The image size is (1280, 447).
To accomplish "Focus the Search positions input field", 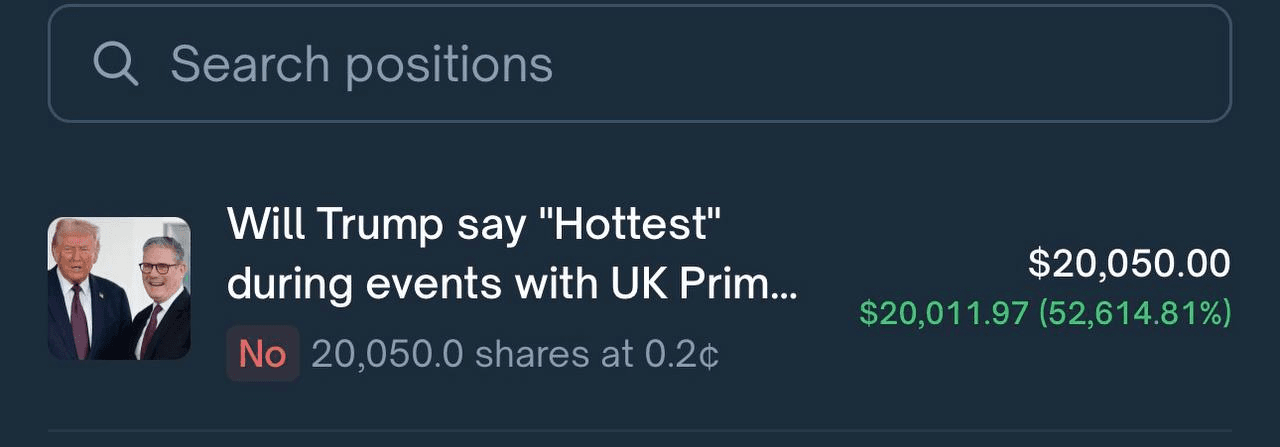I will click(x=640, y=64).
